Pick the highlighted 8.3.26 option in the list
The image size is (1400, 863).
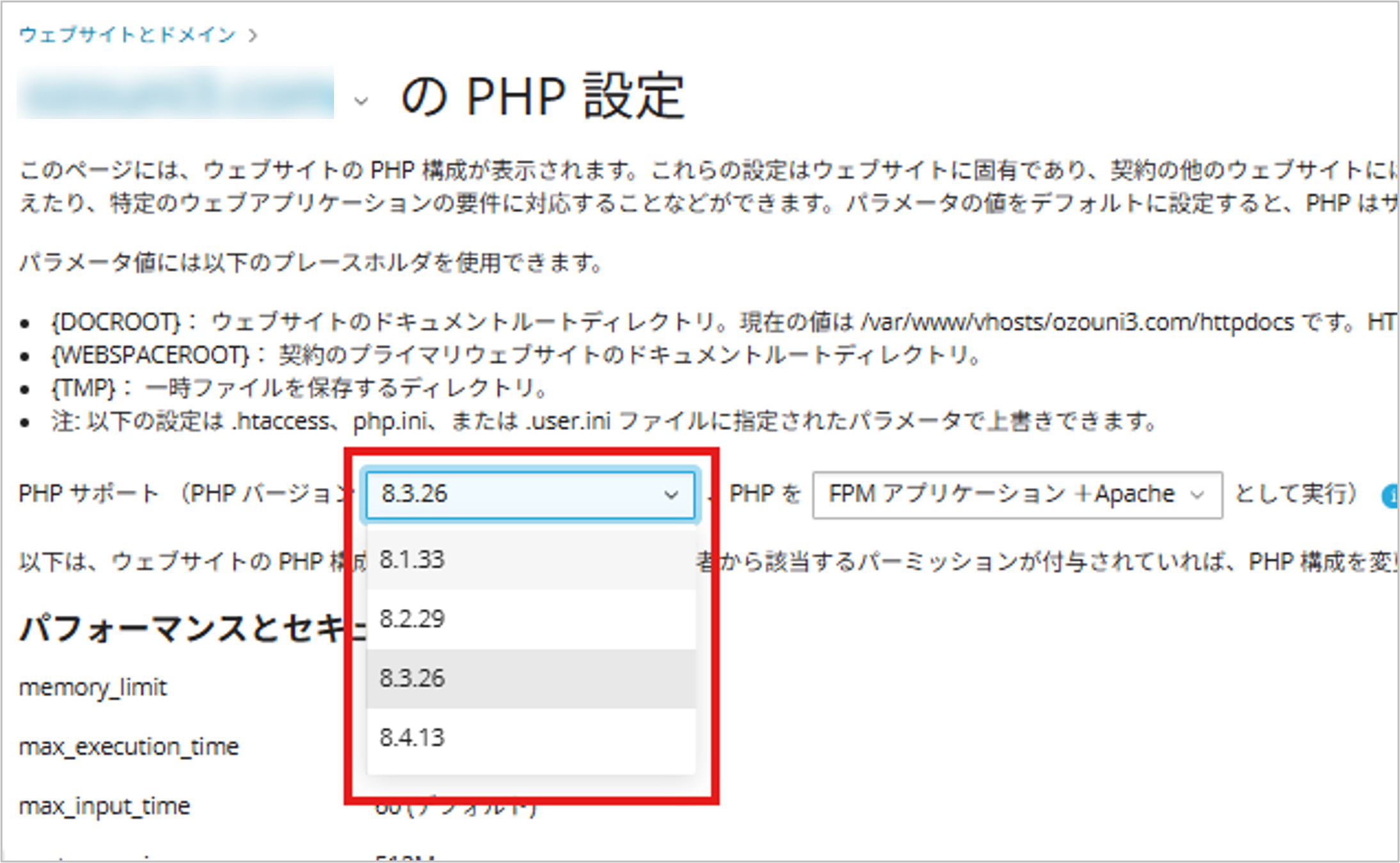pos(531,678)
